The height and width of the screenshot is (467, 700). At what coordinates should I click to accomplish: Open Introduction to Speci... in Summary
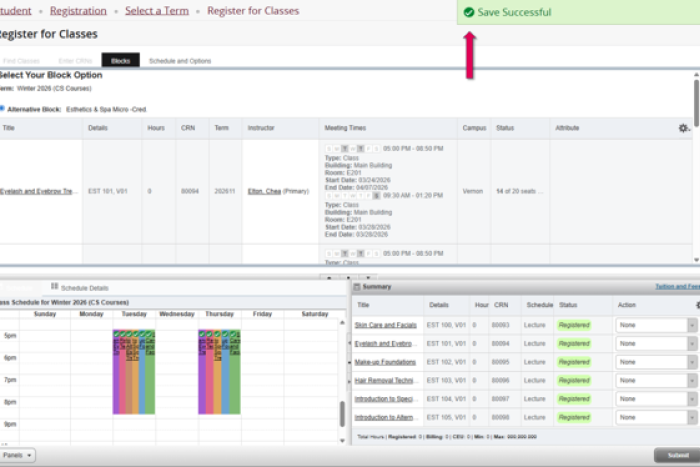pyautogui.click(x=385, y=399)
